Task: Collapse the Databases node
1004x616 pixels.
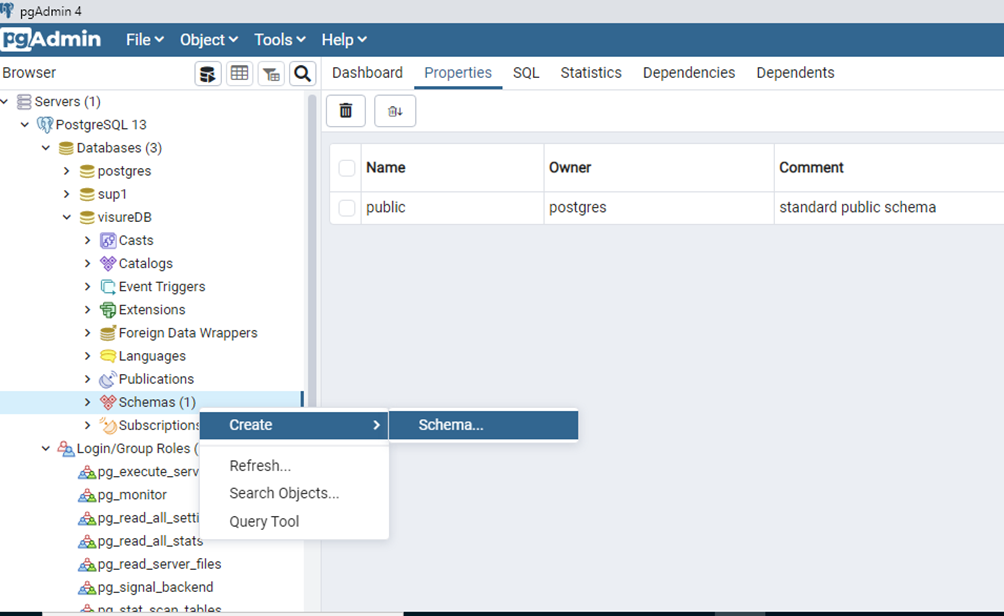Action: coord(46,148)
